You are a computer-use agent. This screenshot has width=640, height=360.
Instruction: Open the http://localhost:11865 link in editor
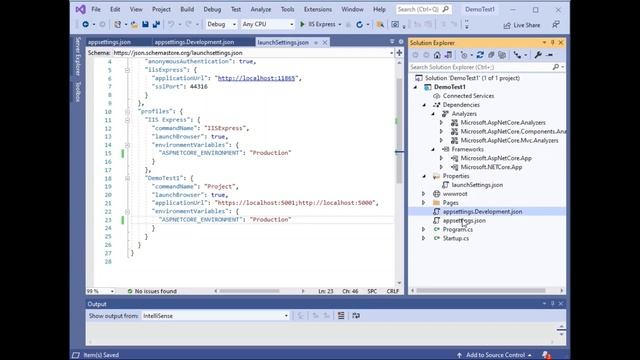256,78
